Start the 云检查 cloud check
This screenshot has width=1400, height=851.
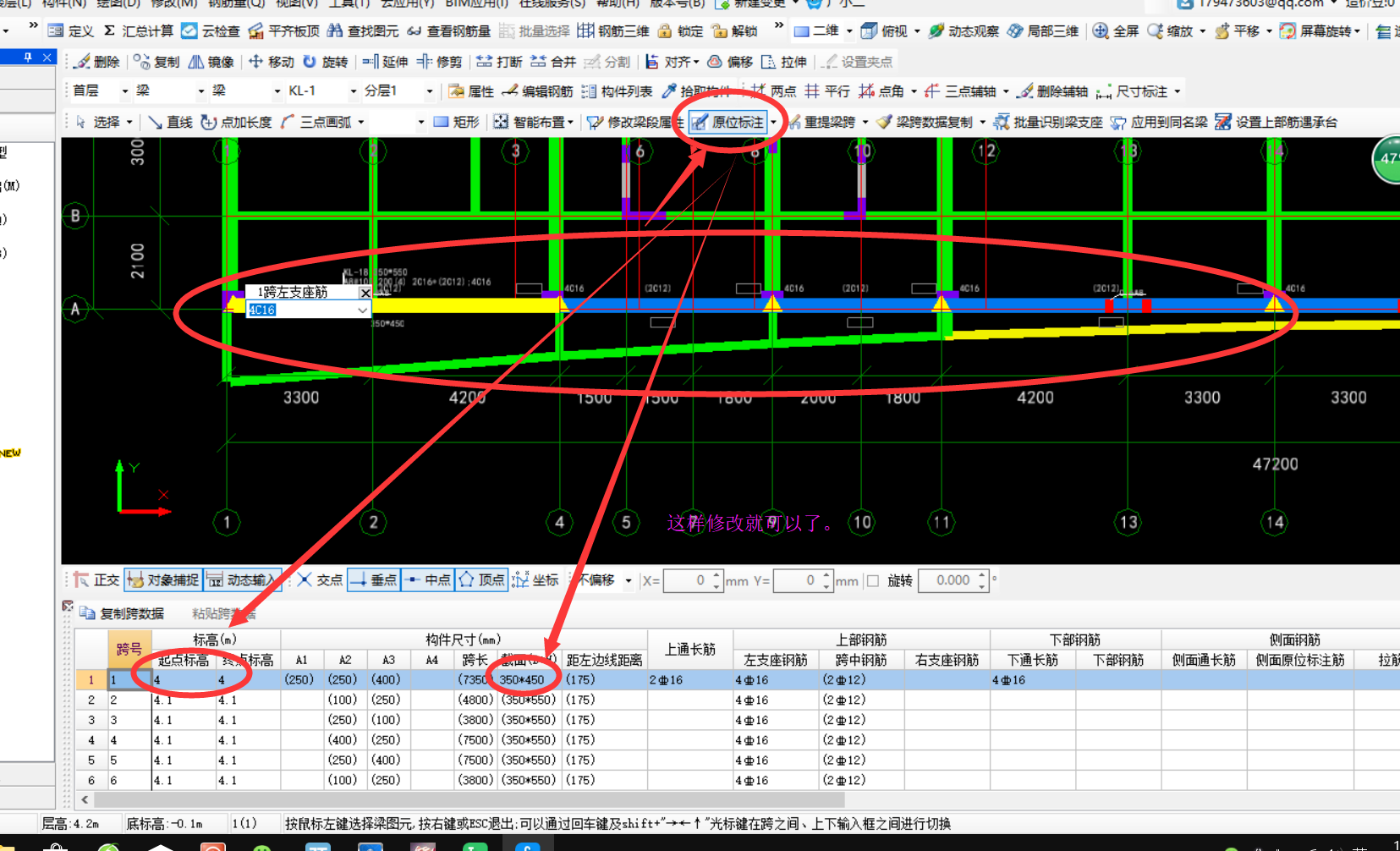[211, 31]
